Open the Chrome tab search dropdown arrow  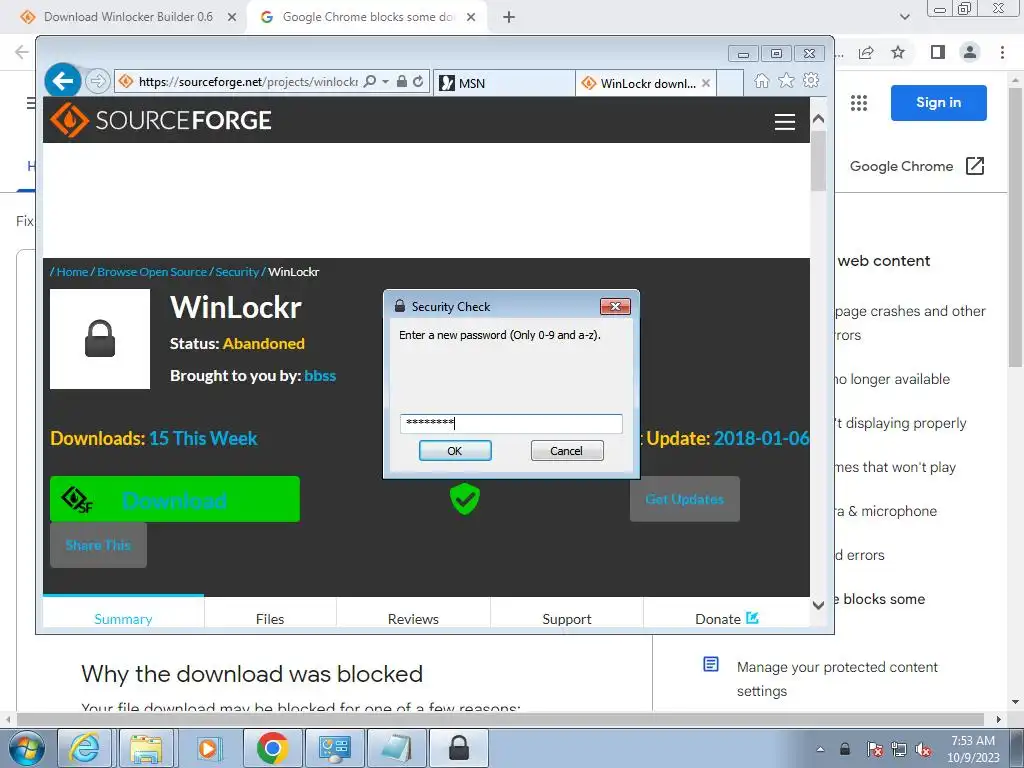904,17
